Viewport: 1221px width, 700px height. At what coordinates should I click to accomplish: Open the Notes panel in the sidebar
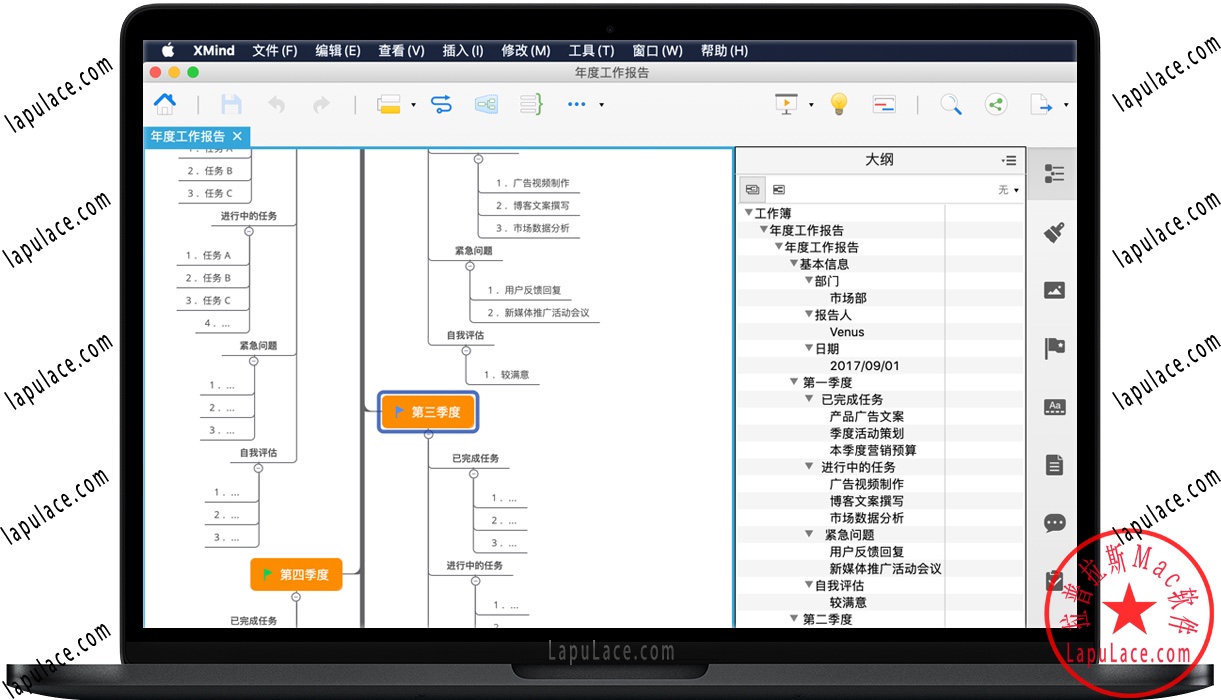(1054, 464)
